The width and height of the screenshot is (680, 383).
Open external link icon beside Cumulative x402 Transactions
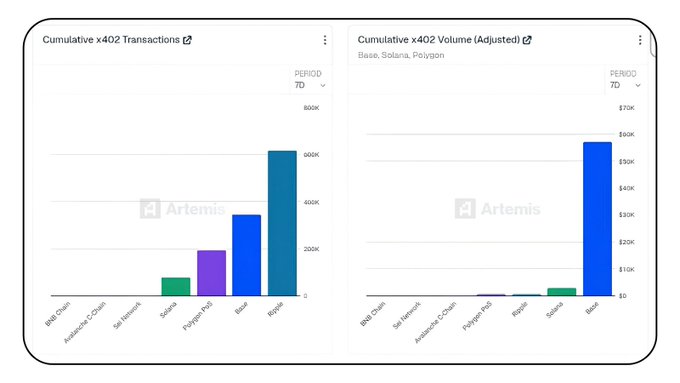[187, 40]
